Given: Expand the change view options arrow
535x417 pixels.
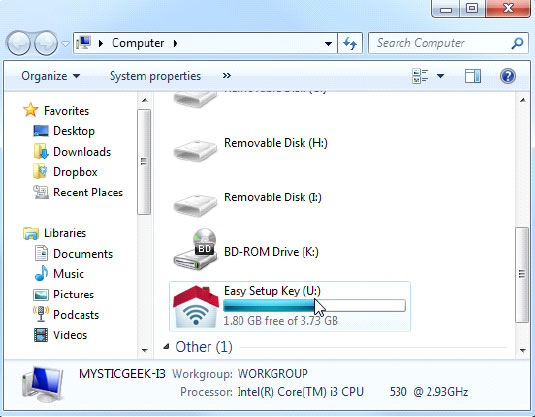Looking at the screenshot, I should pyautogui.click(x=440, y=76).
